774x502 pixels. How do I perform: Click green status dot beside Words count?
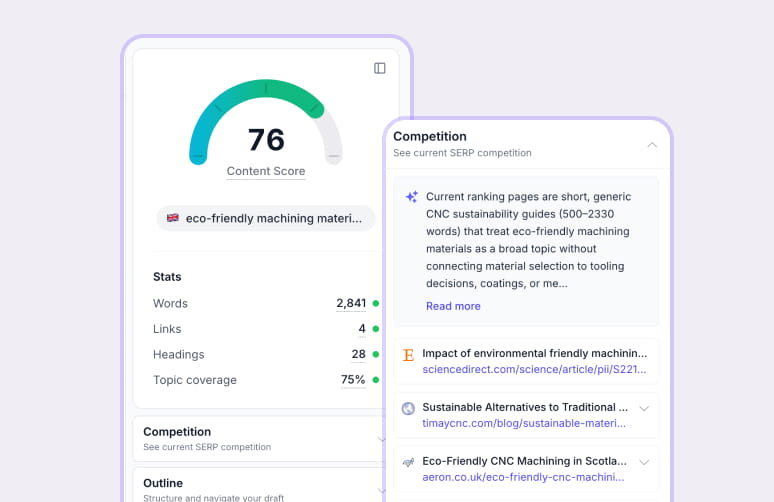[x=376, y=304]
